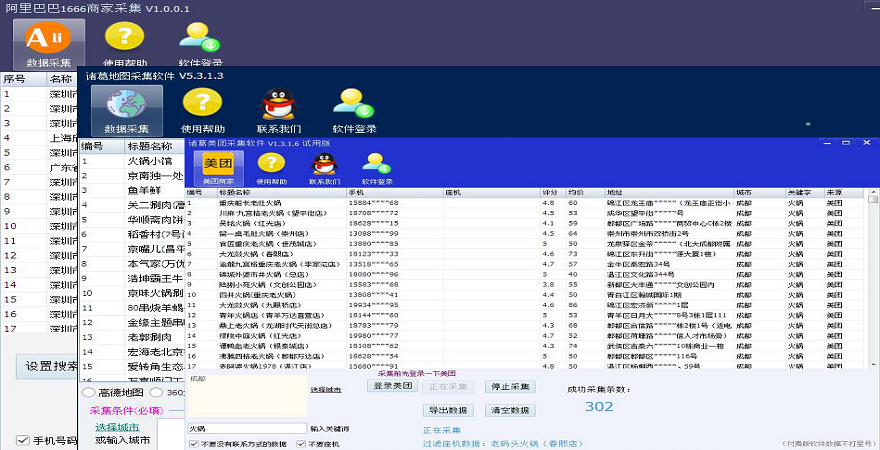This screenshot has height=450, width=880.
Task: Select row 四井火锅(重庆老火锅)
Action: click(525, 295)
